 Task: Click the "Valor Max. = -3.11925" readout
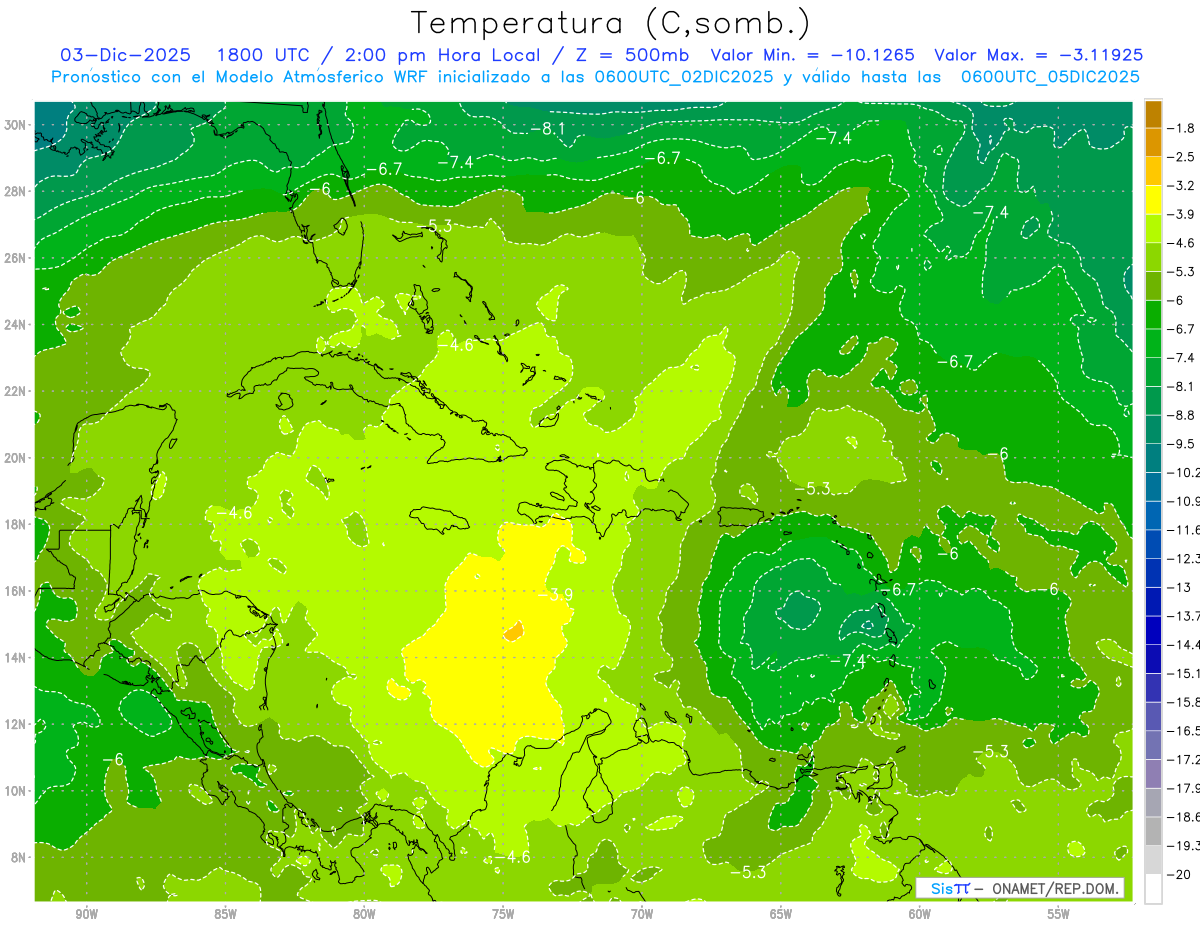[x=1037, y=55]
